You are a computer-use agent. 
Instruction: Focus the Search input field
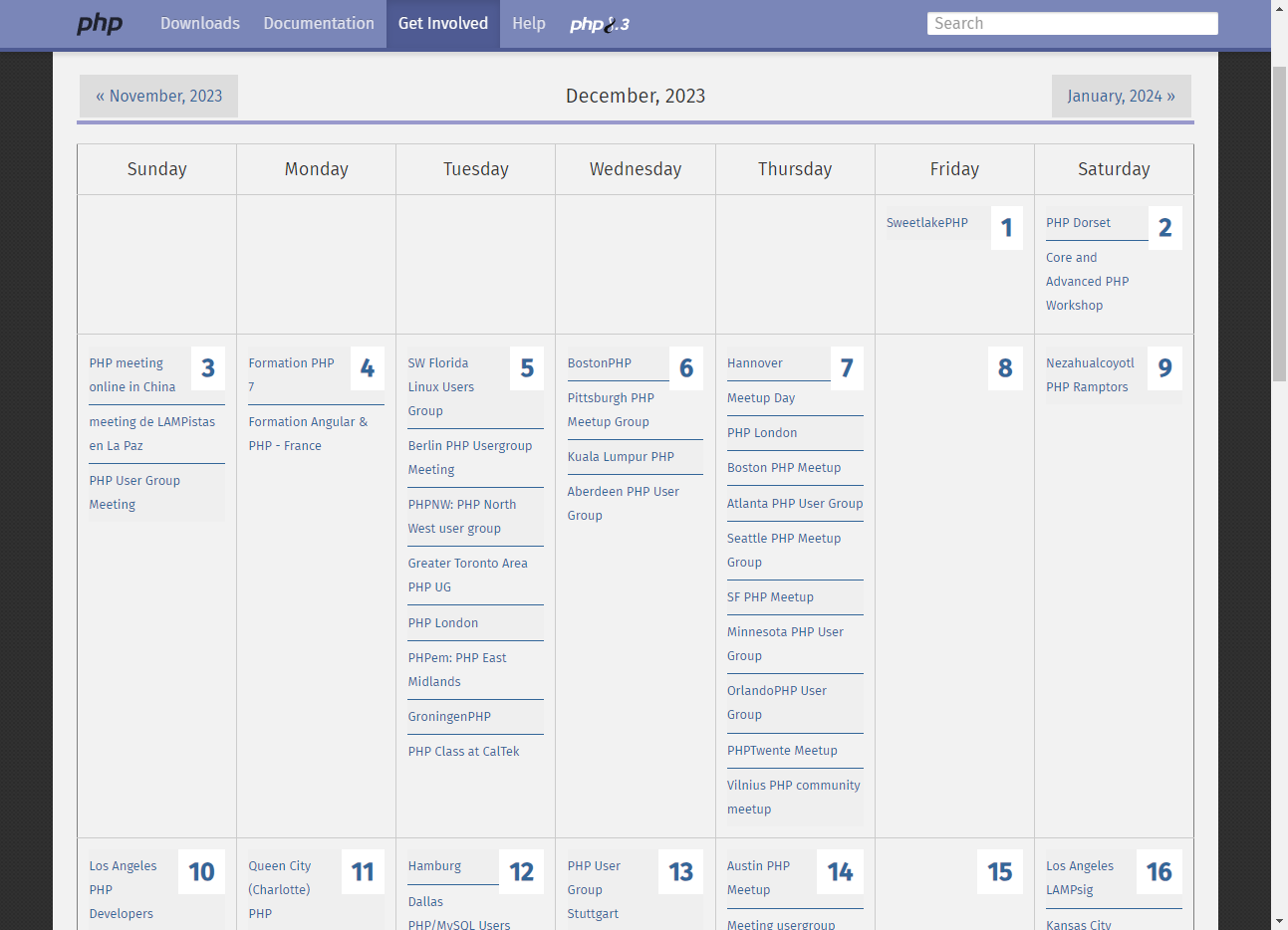pyautogui.click(x=1073, y=23)
